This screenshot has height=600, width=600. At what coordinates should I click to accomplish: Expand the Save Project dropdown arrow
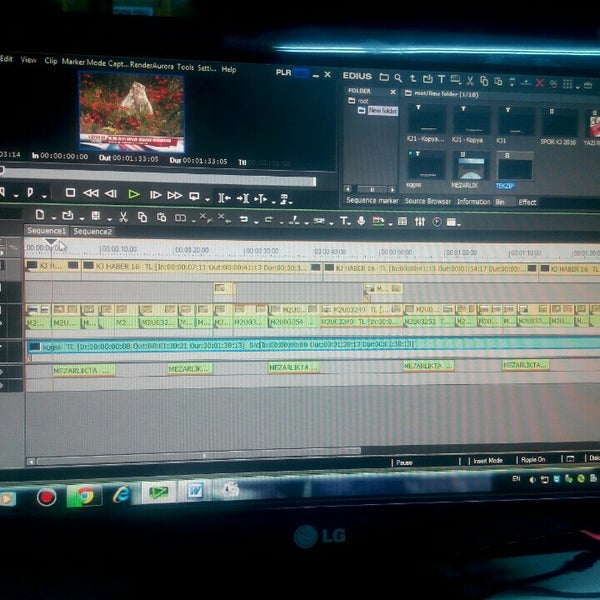tap(109, 219)
